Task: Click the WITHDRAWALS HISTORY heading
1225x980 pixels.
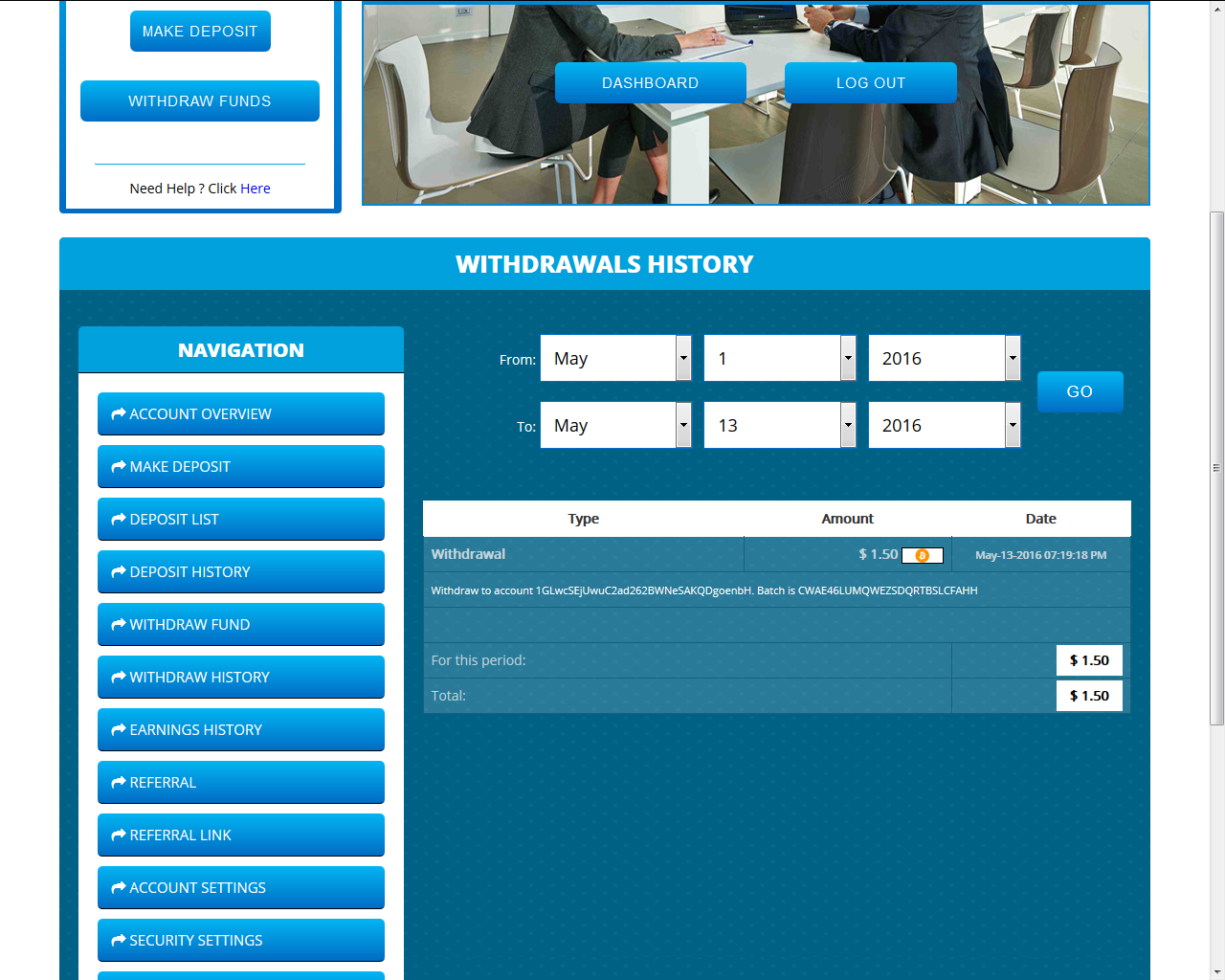Action: [605, 264]
